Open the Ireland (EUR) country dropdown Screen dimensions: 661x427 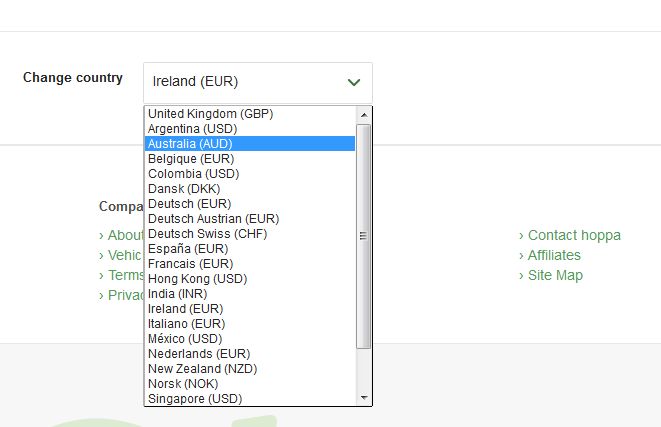click(x=258, y=83)
